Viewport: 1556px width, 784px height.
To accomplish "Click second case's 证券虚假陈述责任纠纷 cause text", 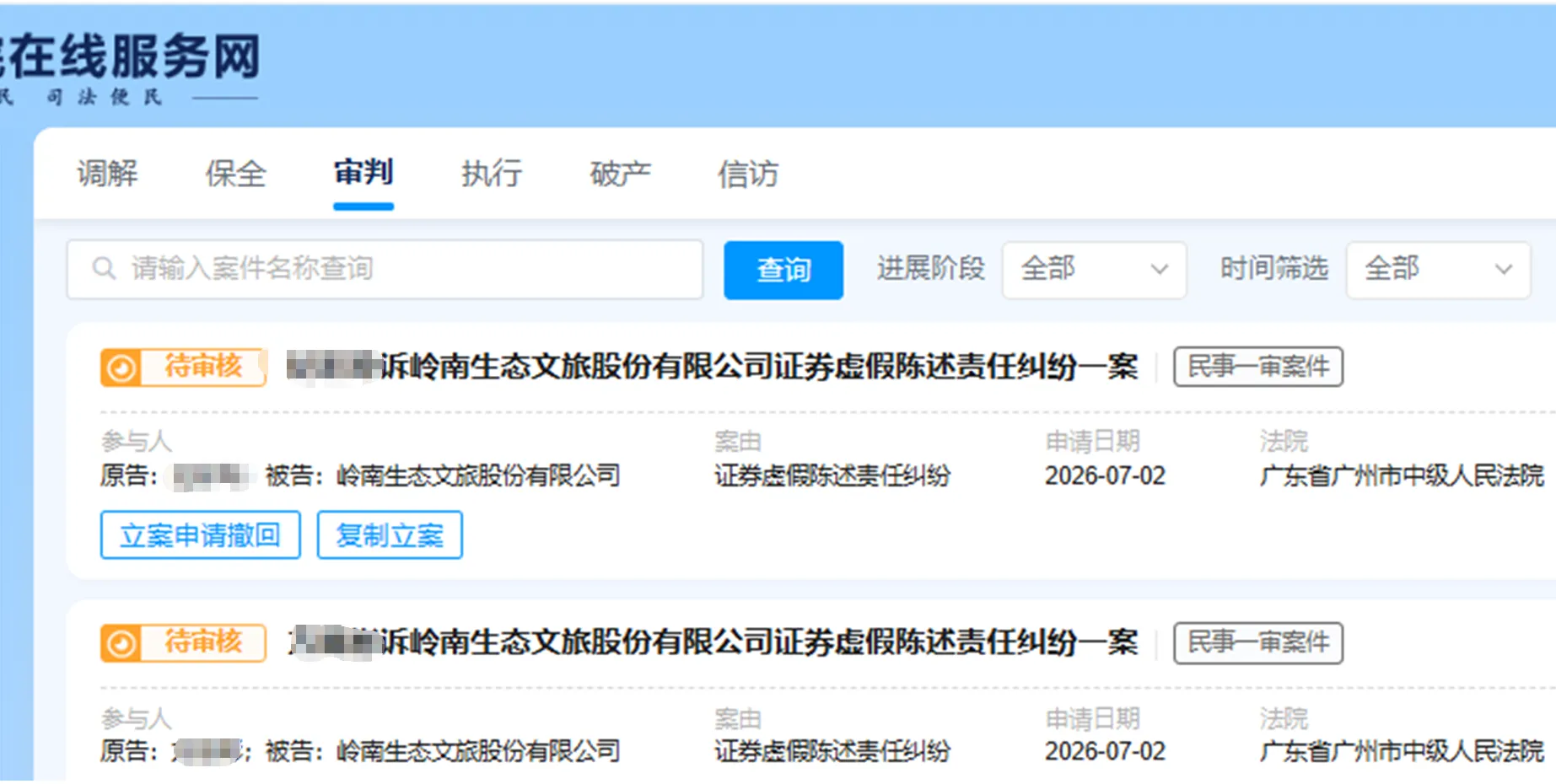I will pos(832,751).
